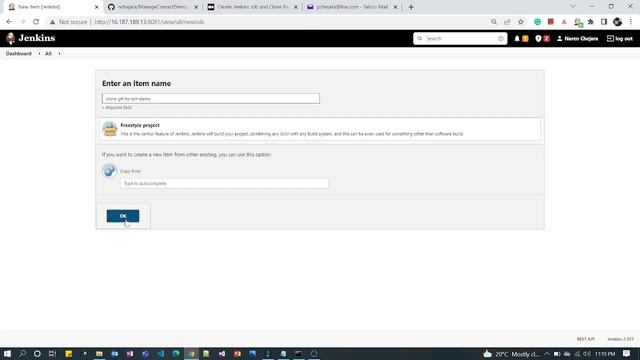Click the Copy from icon
The height and width of the screenshot is (360, 640).
pos(109,171)
